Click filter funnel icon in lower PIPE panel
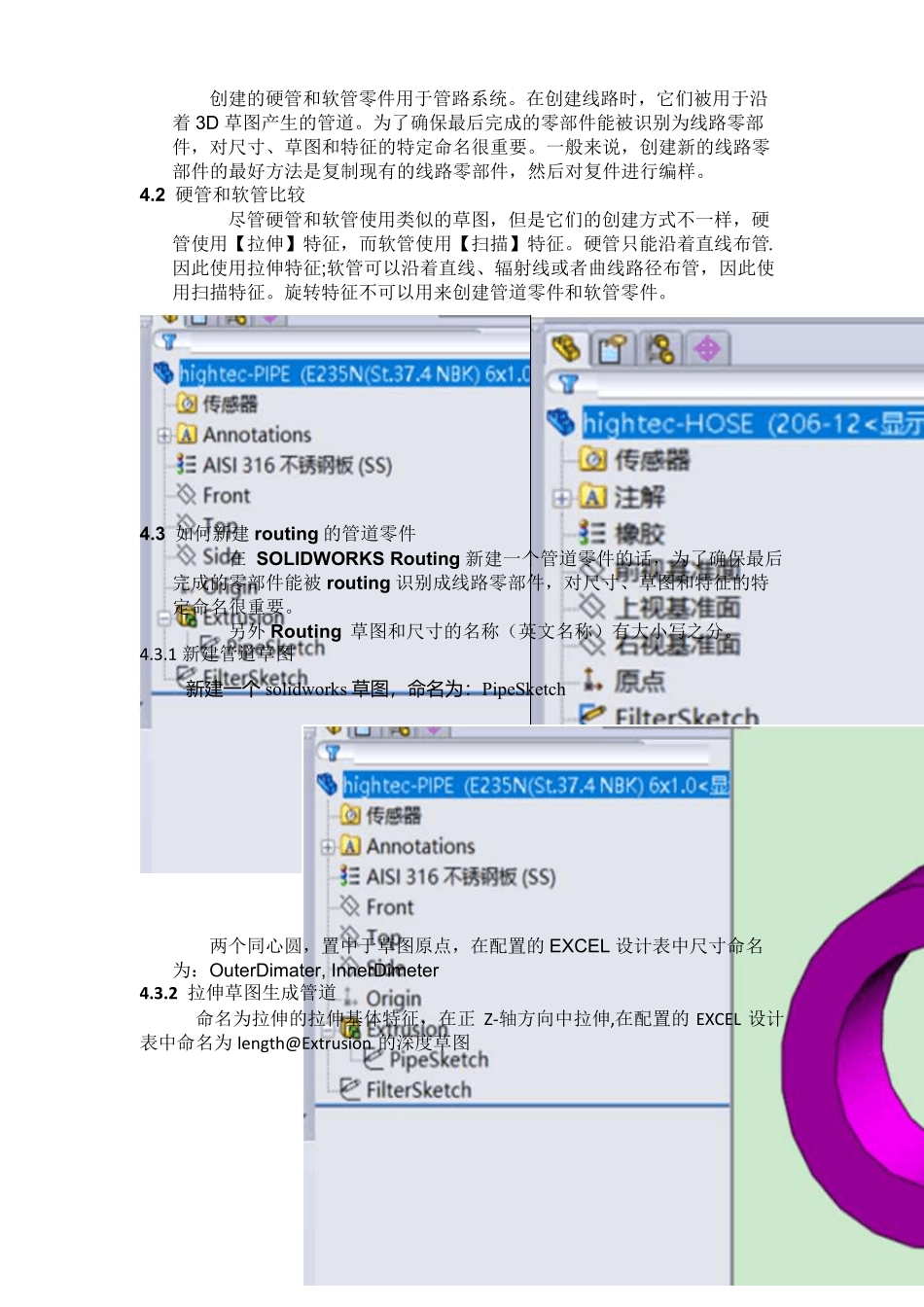 [x=333, y=753]
